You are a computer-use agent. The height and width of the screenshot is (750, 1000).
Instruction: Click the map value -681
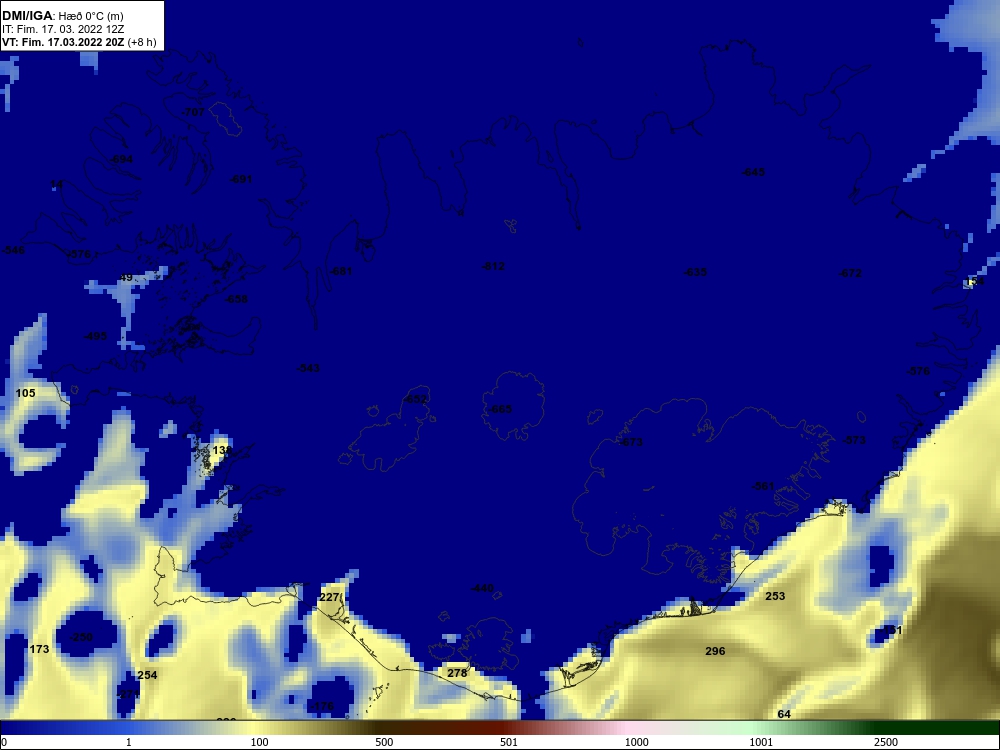point(341,271)
